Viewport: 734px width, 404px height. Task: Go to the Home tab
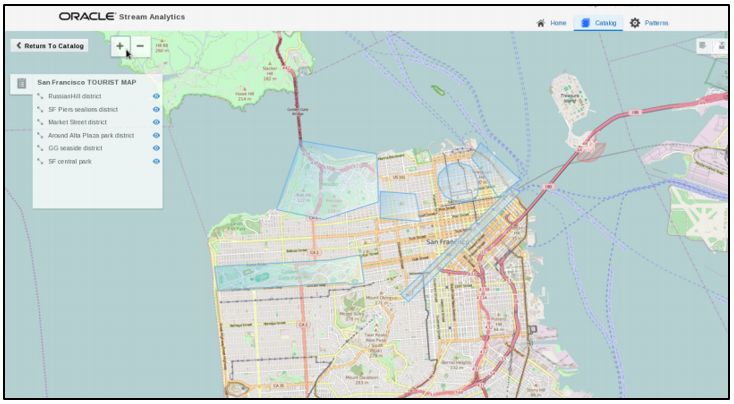tap(551, 23)
